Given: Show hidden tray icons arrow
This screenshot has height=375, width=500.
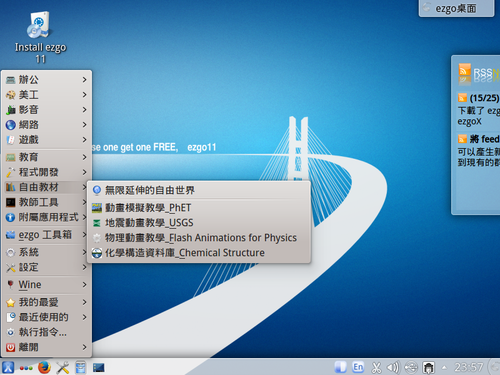Looking at the screenshot, I should tap(444, 368).
